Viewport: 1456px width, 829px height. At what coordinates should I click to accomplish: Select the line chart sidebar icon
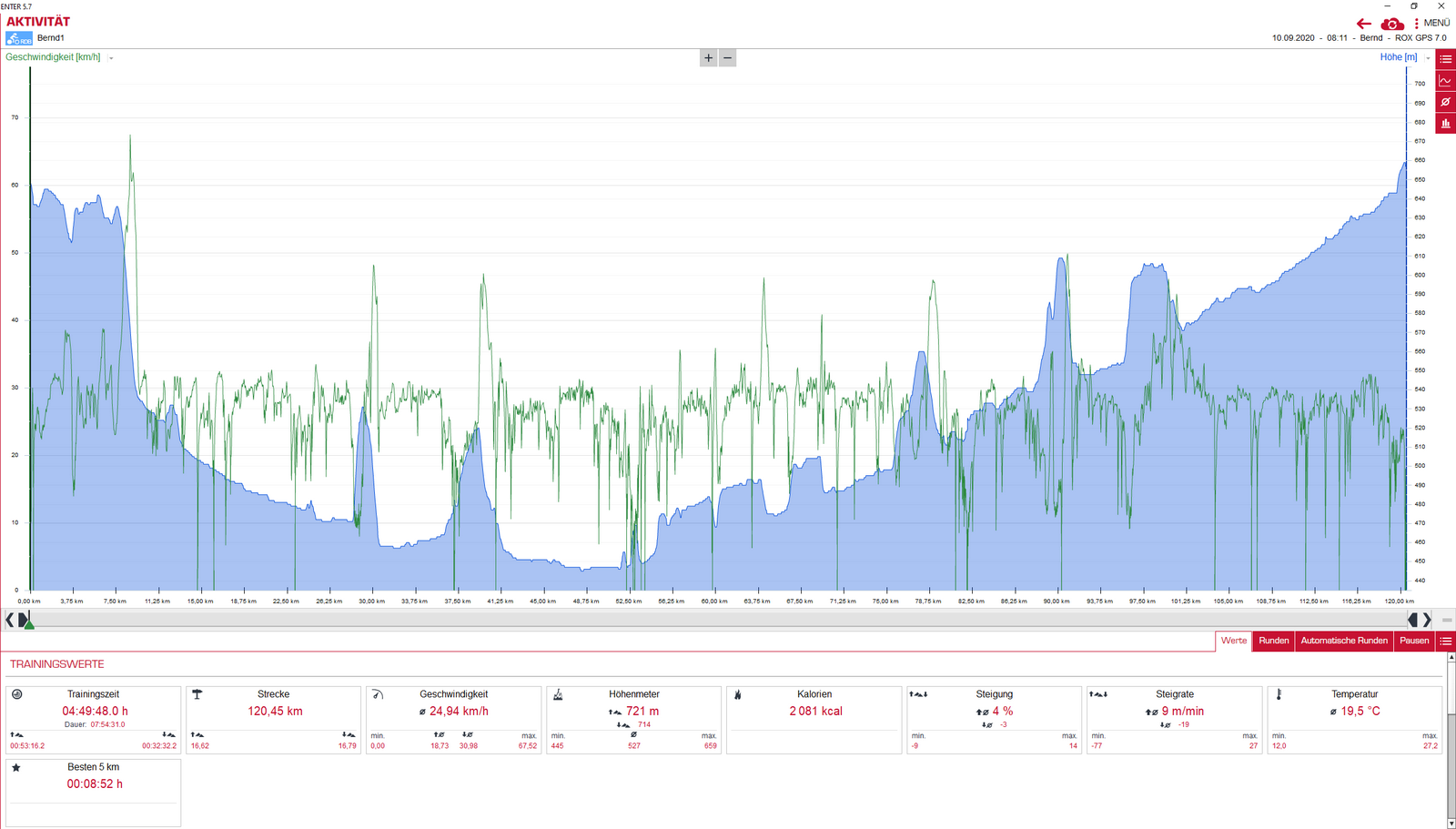[1445, 81]
